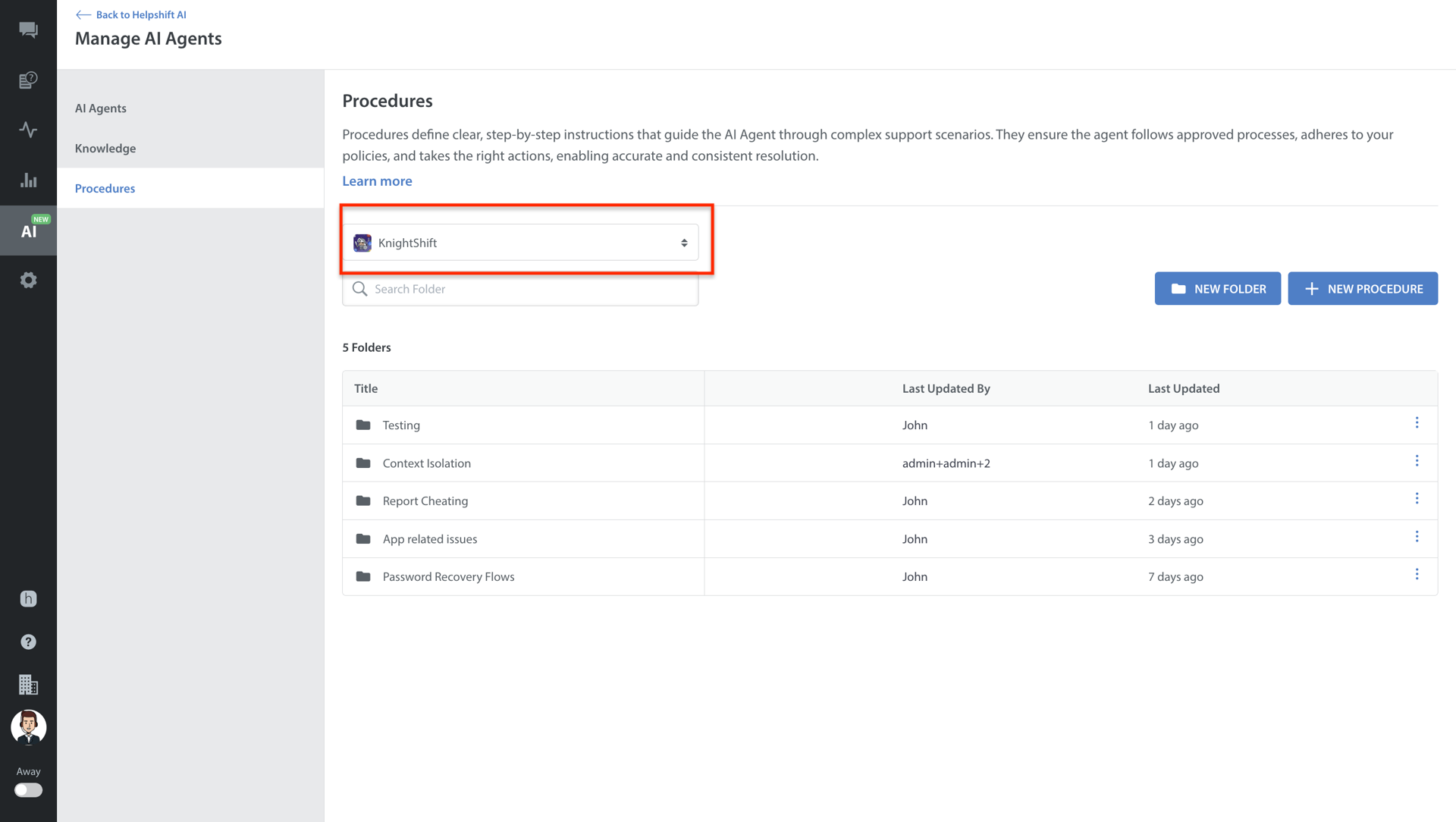The width and height of the screenshot is (1456, 822).
Task: Open settings gear icon in sidebar
Action: pos(28,280)
